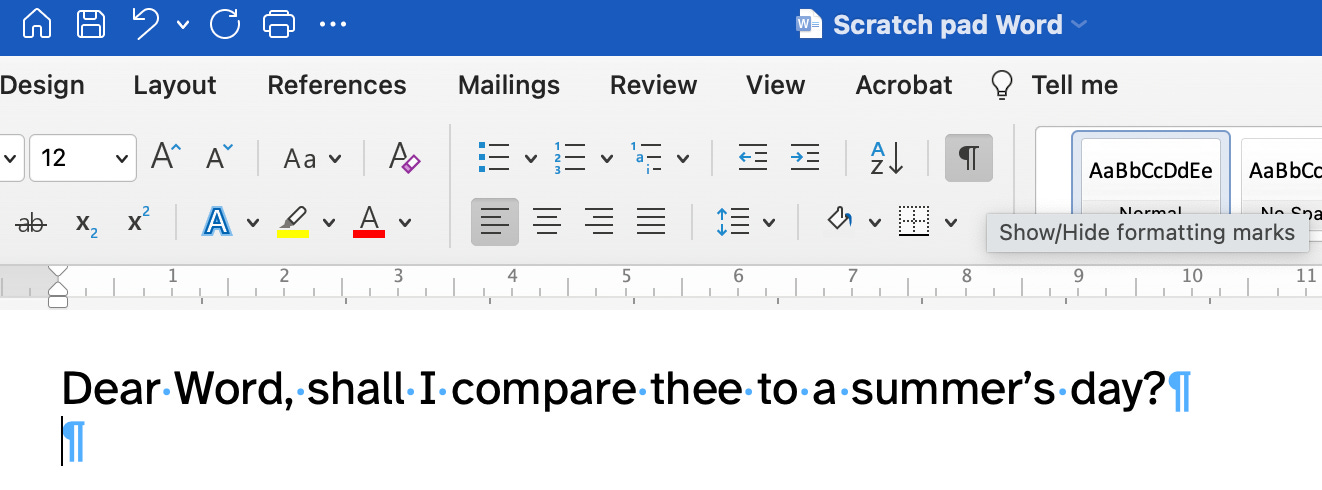
Task: Decrease font size with the smaller A
Action: coord(219,157)
